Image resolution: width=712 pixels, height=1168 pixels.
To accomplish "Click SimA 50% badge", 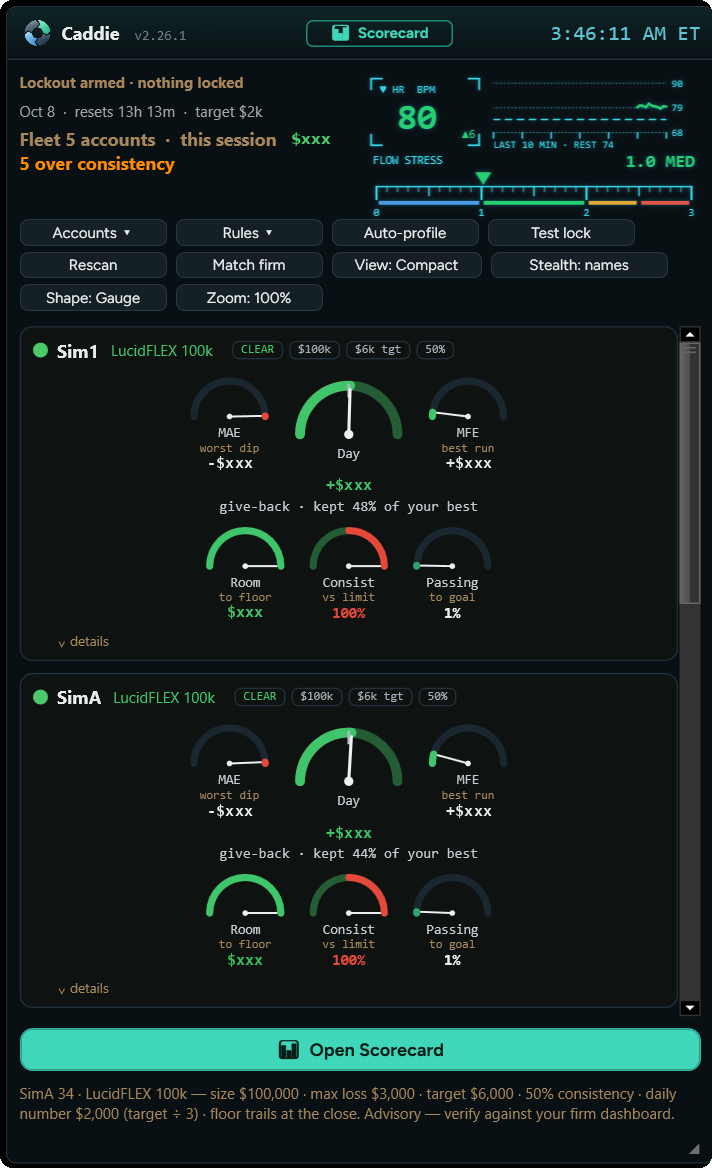I will [437, 696].
